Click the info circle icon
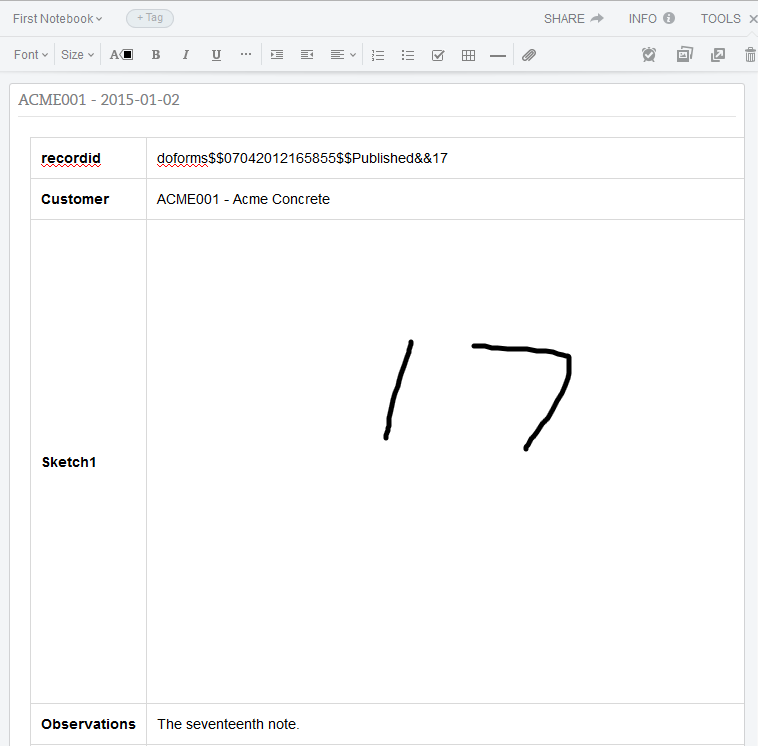Viewport: 758px width, 746px height. click(x=669, y=18)
